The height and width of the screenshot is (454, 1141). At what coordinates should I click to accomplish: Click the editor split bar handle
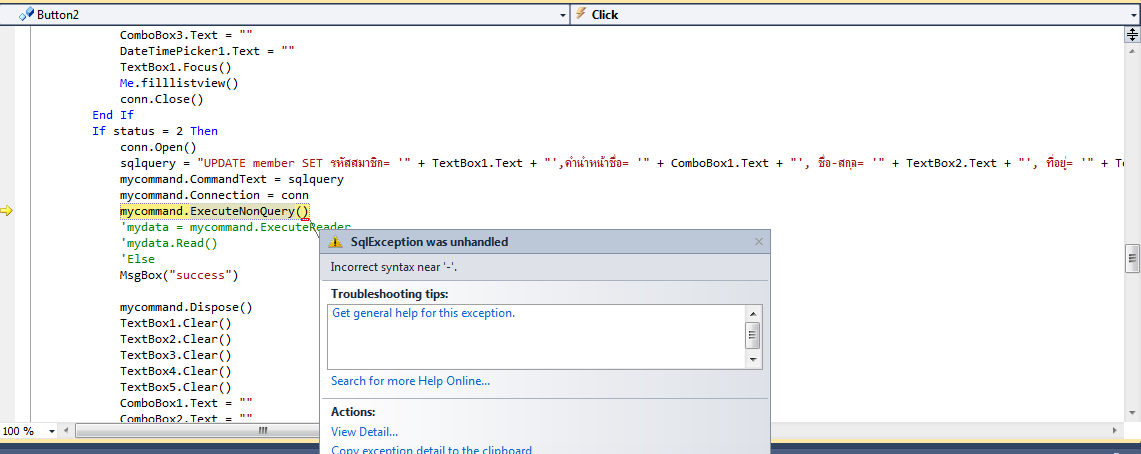click(x=1132, y=34)
